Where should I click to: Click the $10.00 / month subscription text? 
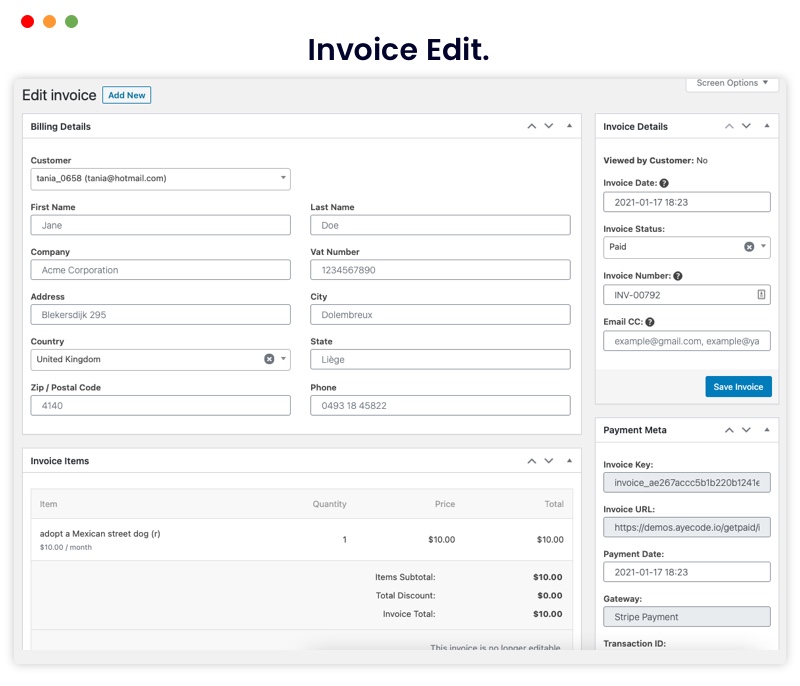66,547
